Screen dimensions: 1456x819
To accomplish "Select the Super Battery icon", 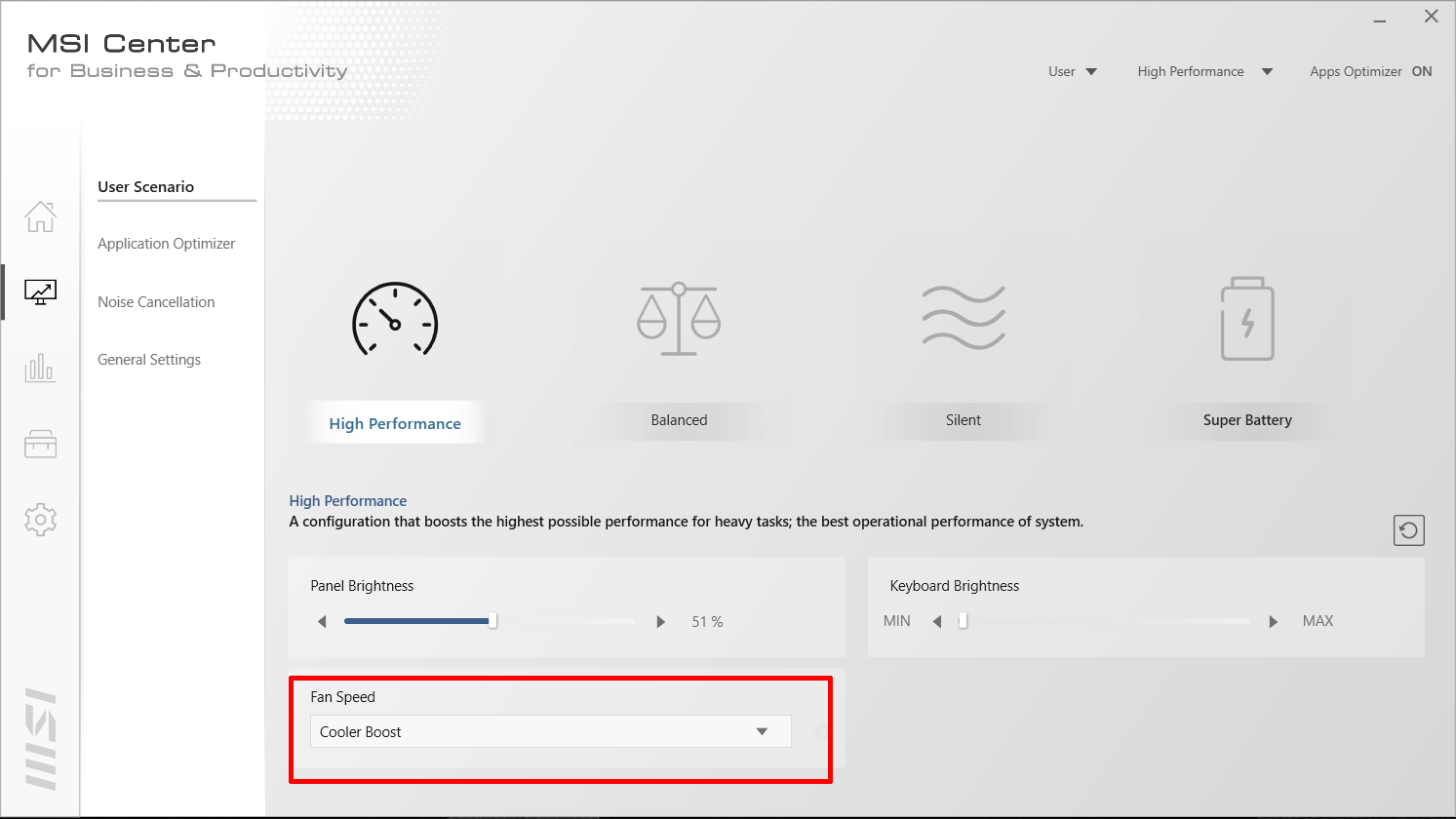I will click(x=1247, y=320).
